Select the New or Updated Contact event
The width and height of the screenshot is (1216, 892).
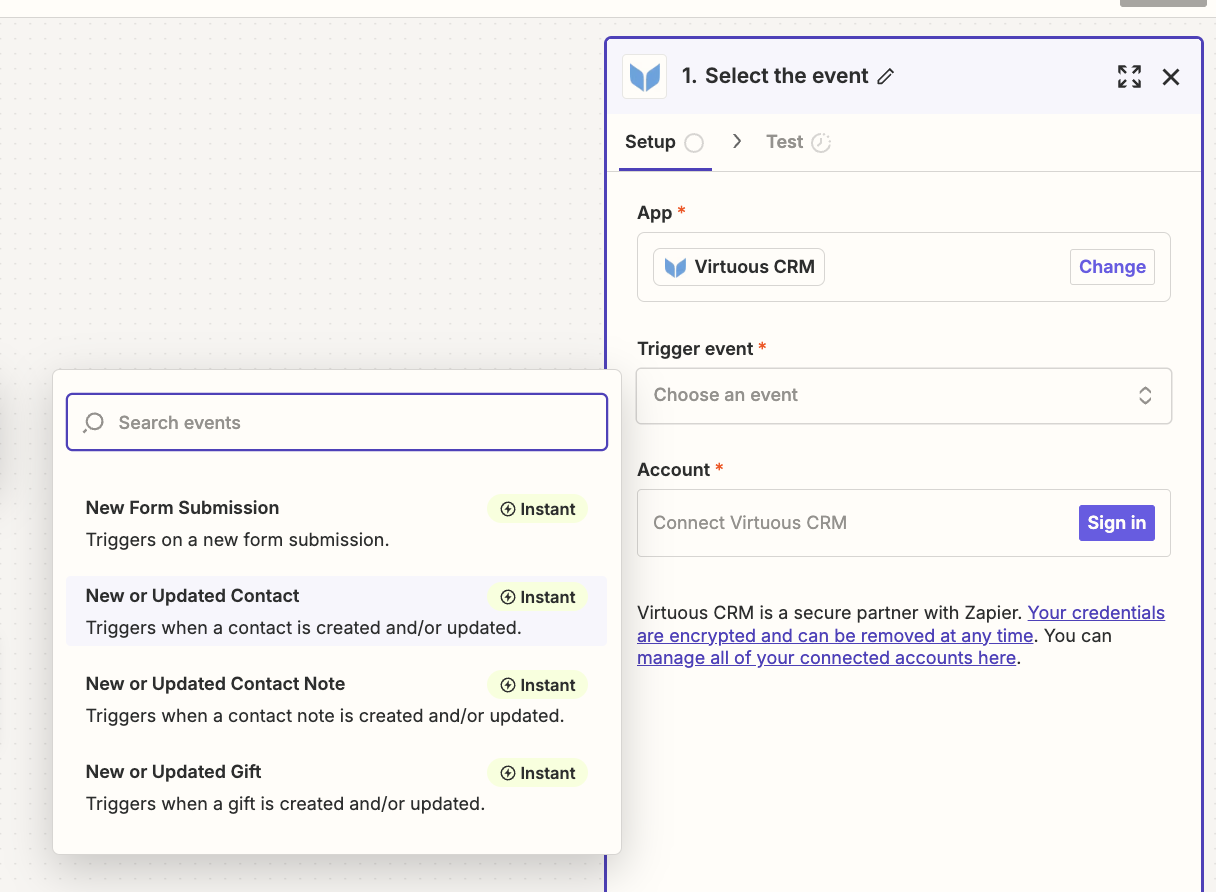click(193, 595)
